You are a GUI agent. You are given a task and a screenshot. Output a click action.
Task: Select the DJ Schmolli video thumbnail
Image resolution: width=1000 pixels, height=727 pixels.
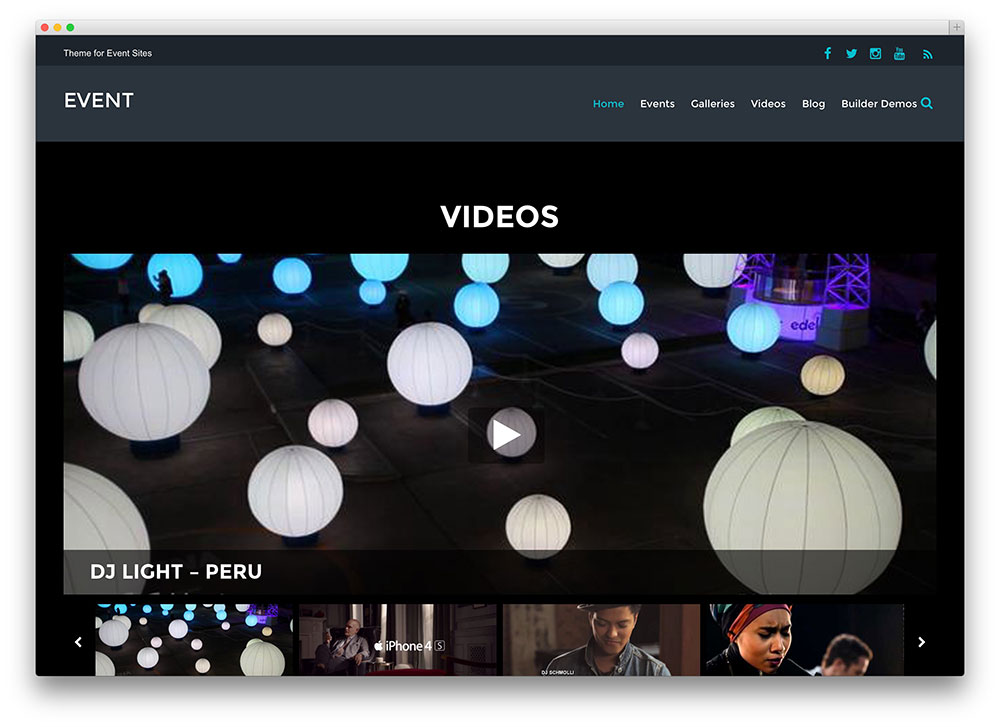coord(601,640)
